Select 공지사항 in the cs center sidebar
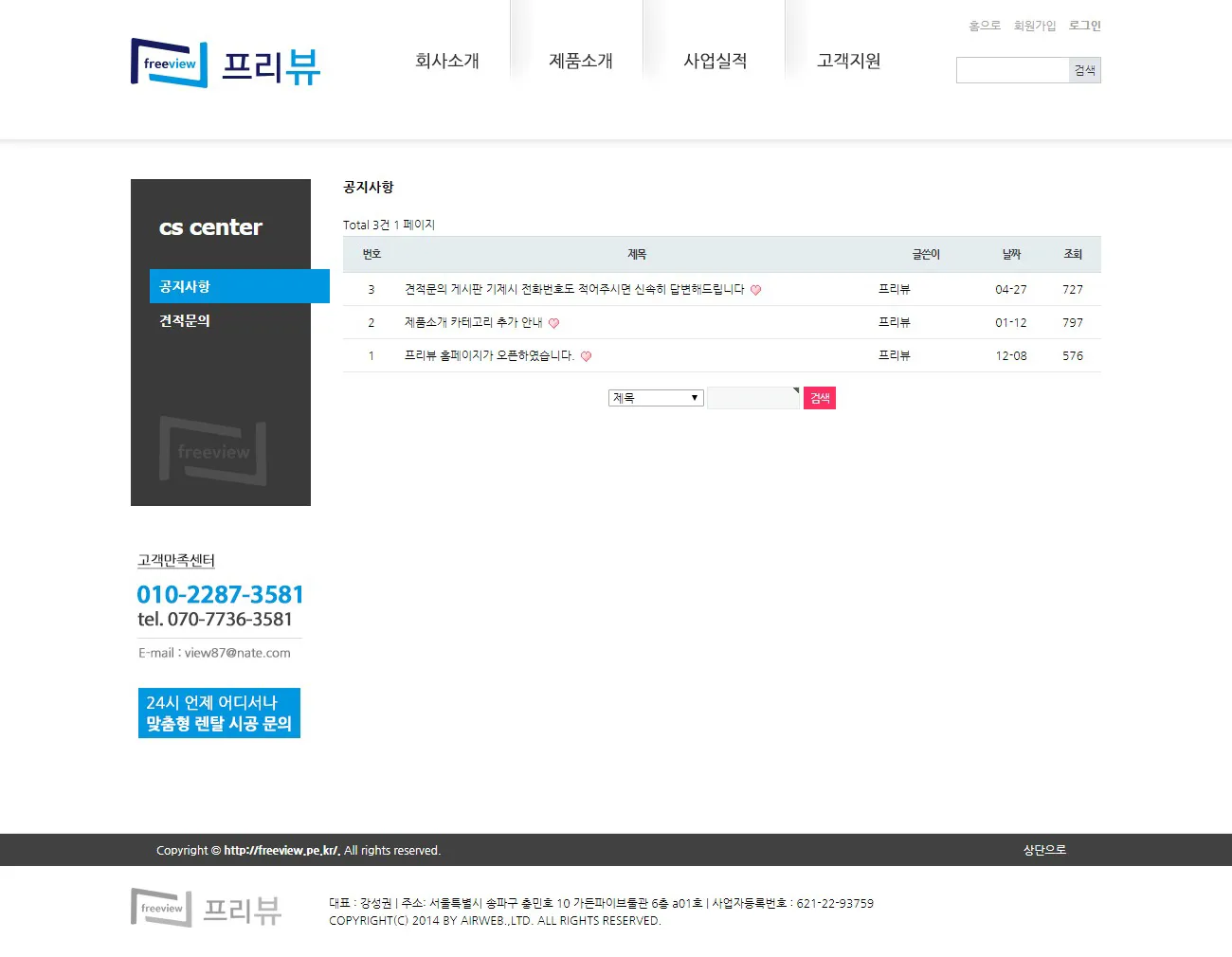 (240, 286)
